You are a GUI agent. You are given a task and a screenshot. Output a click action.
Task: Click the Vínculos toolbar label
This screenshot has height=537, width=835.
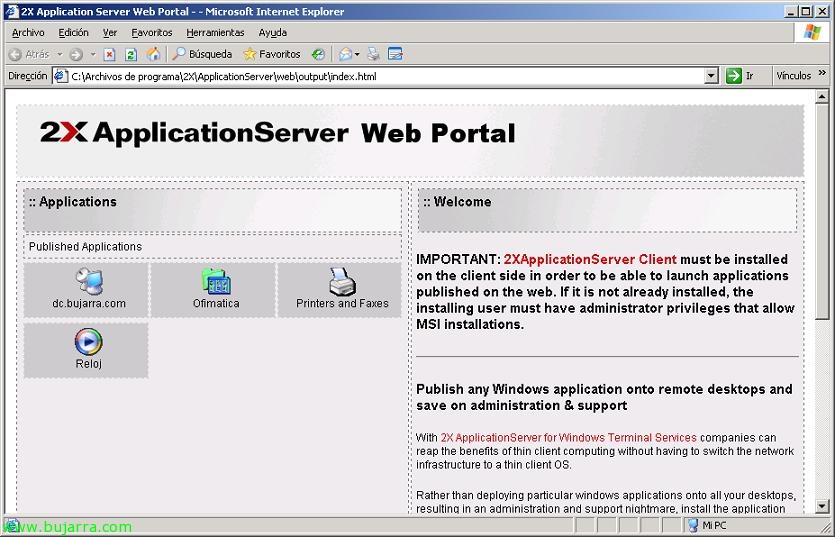coord(793,76)
